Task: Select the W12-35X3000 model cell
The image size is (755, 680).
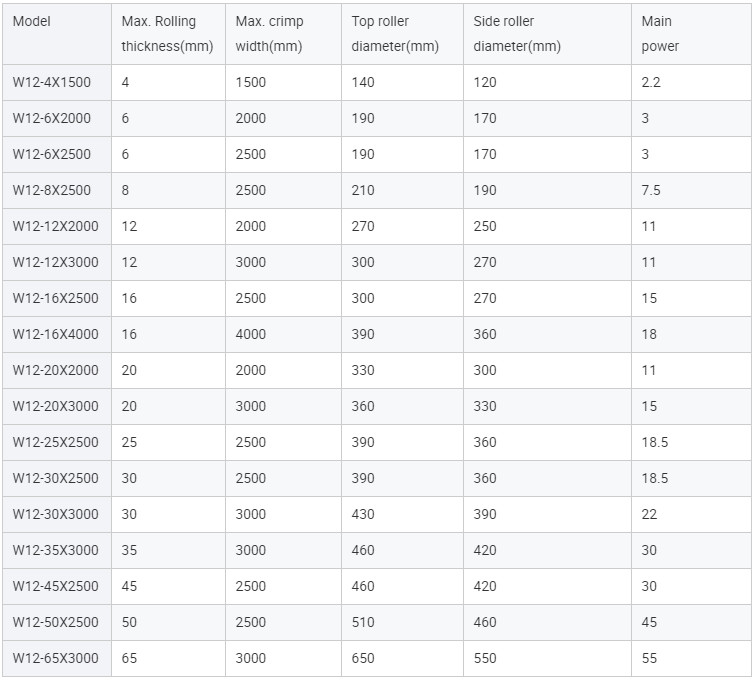Action: pyautogui.click(x=55, y=550)
